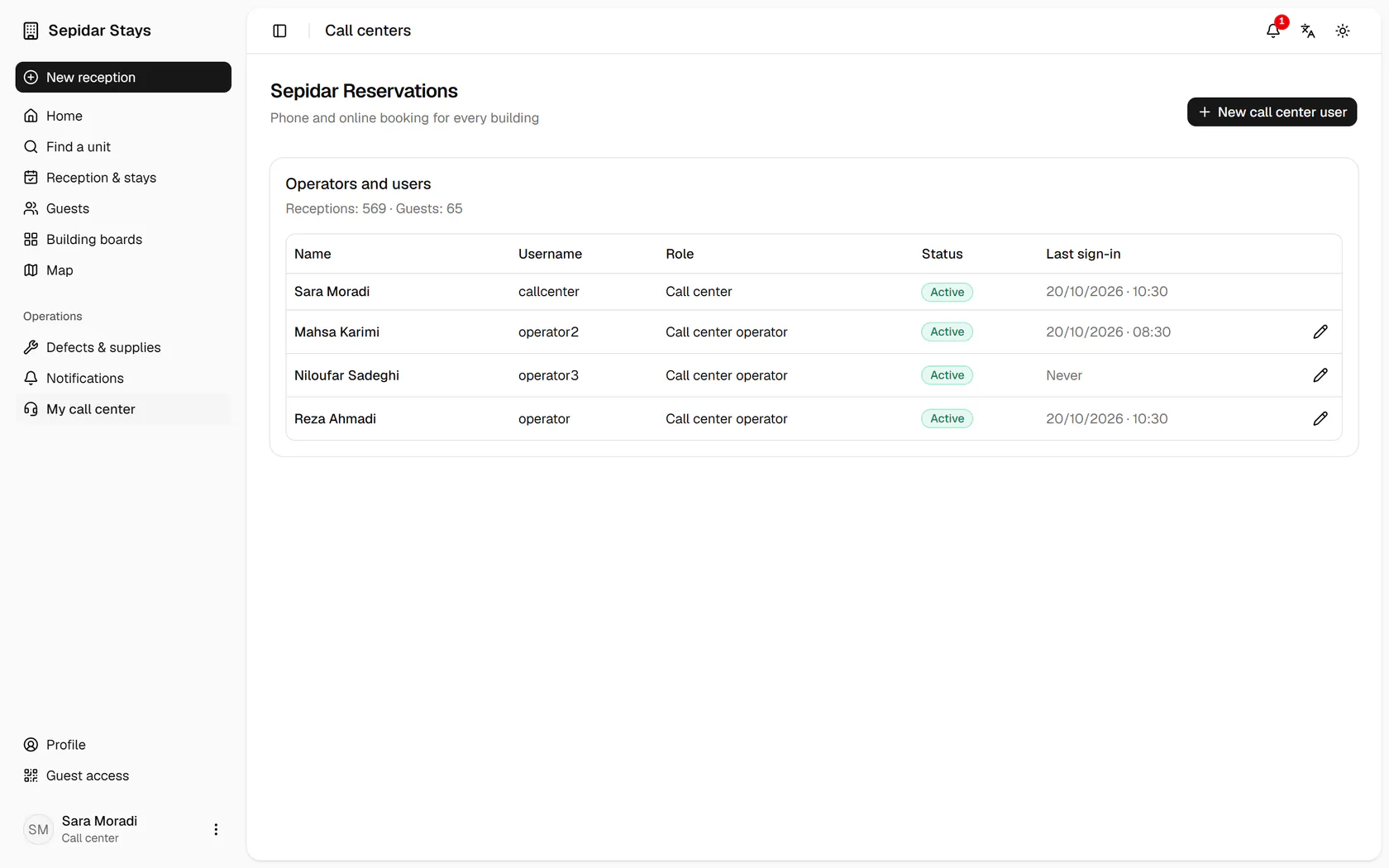Click the New call center user button

tap(1272, 112)
